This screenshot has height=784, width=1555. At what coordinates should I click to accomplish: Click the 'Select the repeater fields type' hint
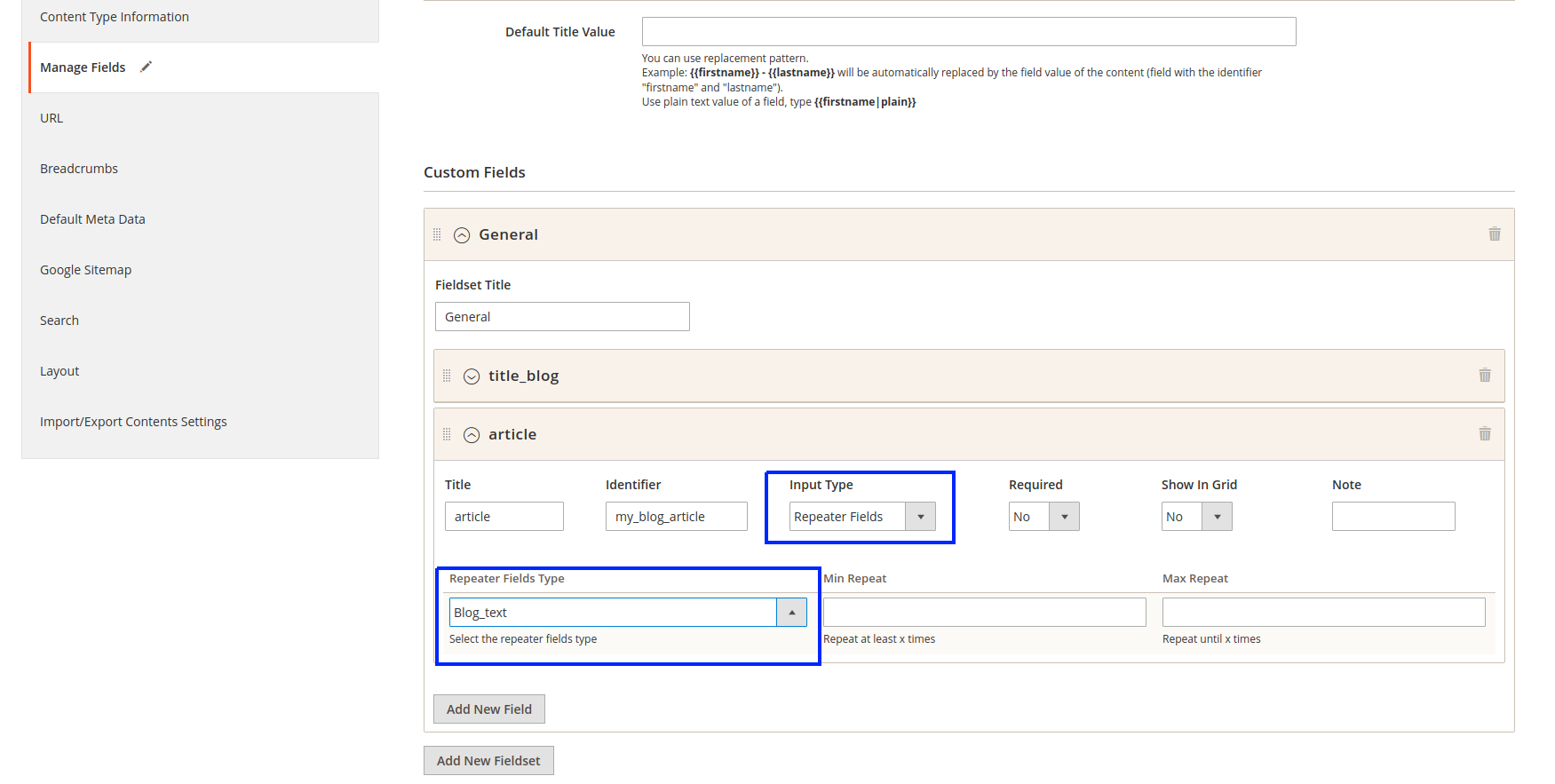(x=523, y=639)
